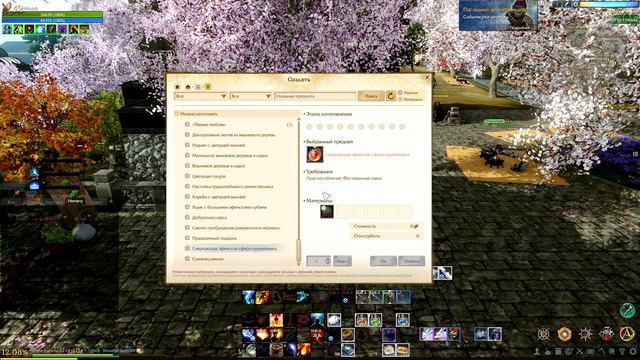
Task: Open the list view icon tab
Action: 198,87
